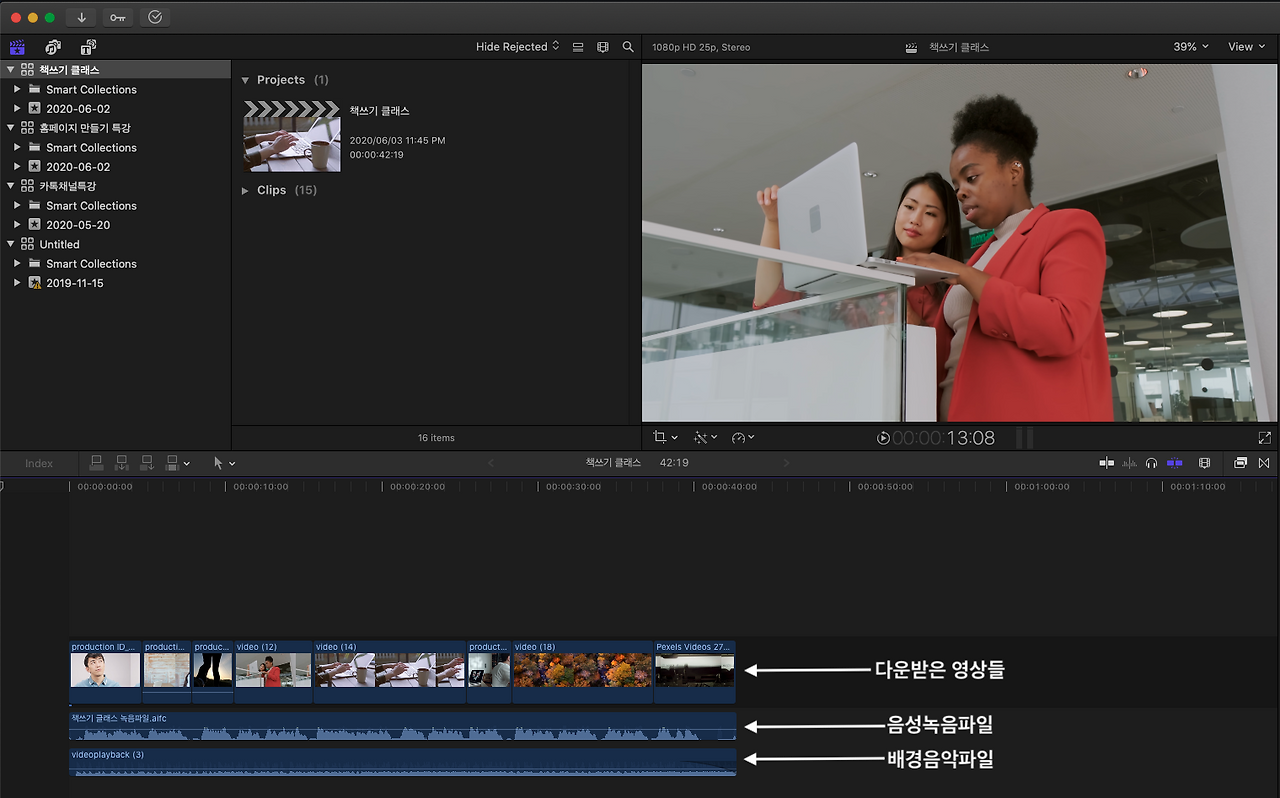Go back in timeline history

click(x=491, y=463)
